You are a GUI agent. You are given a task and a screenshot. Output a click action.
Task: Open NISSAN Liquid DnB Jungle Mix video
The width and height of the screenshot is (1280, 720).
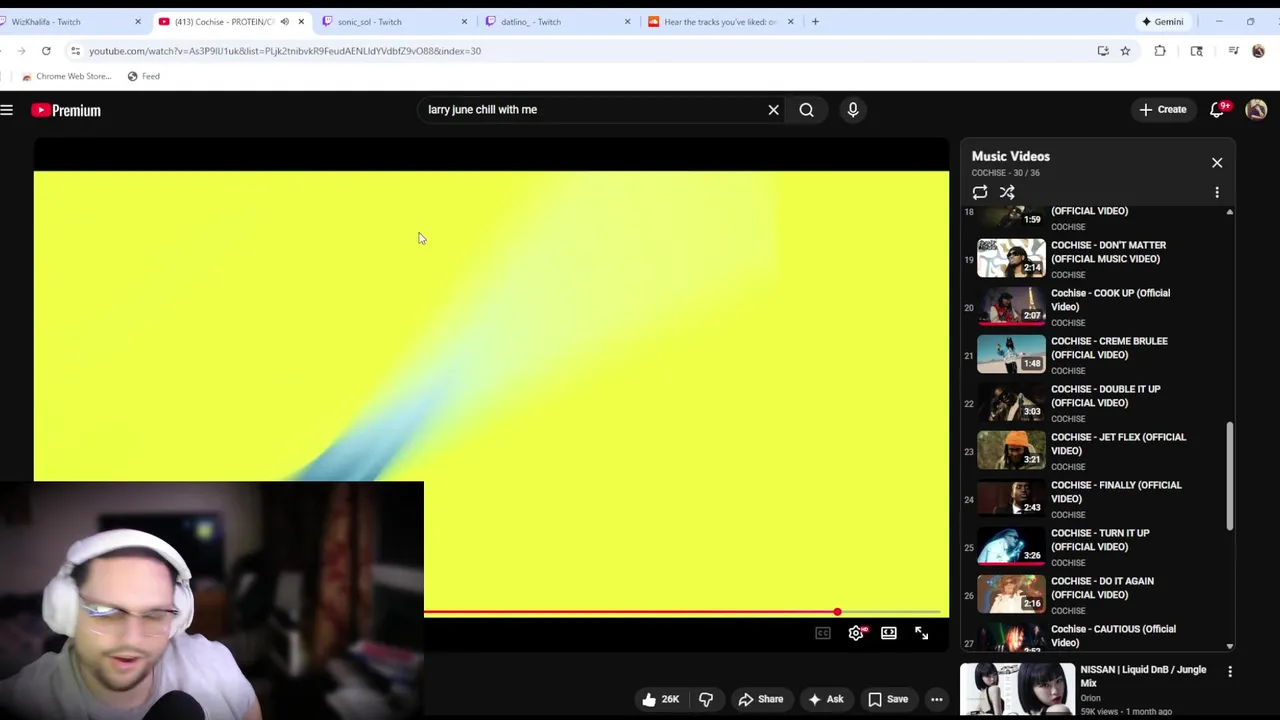coord(1143,676)
